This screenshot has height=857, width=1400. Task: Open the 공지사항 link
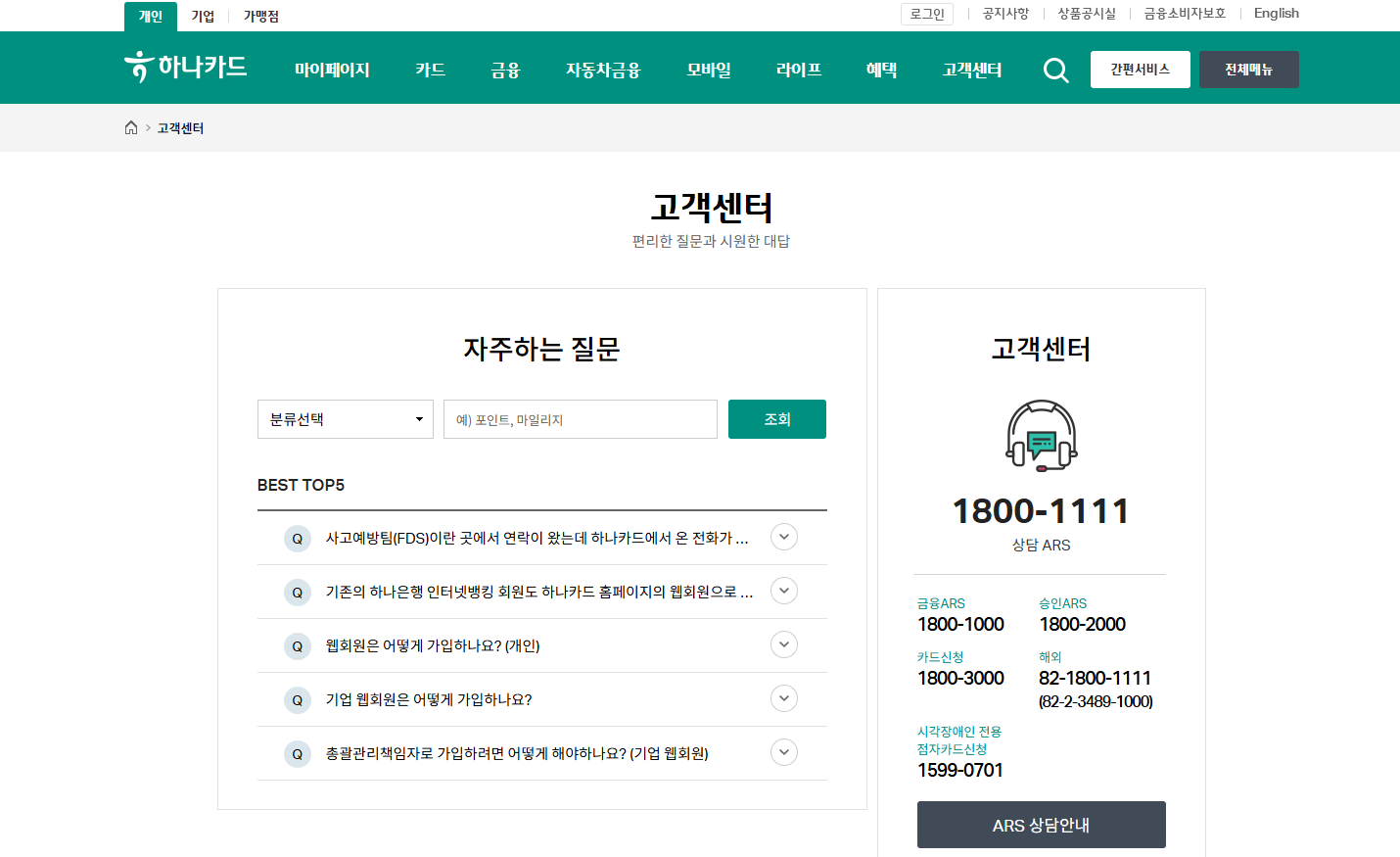tap(1005, 14)
